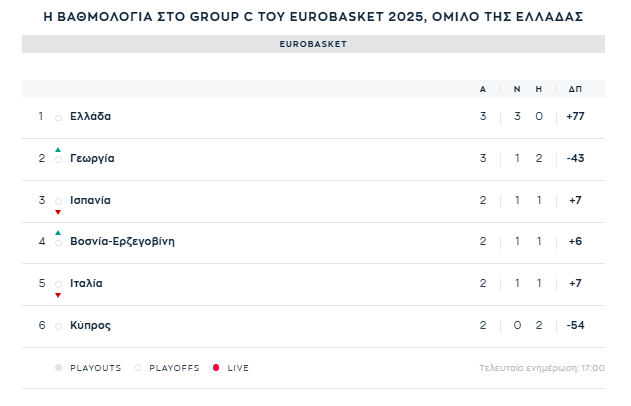Click the grey PLAYOUTS dot in the legend
631x406 pixels.
click(59, 368)
